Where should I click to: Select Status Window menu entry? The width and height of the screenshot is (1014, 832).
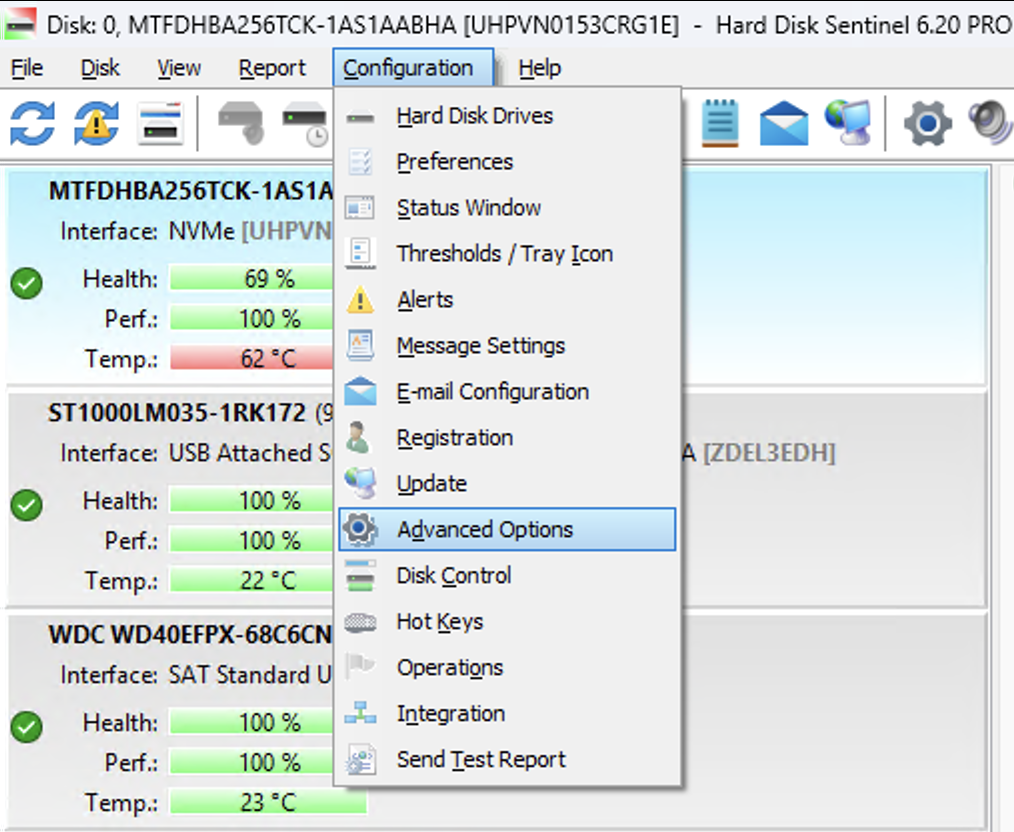click(507, 208)
